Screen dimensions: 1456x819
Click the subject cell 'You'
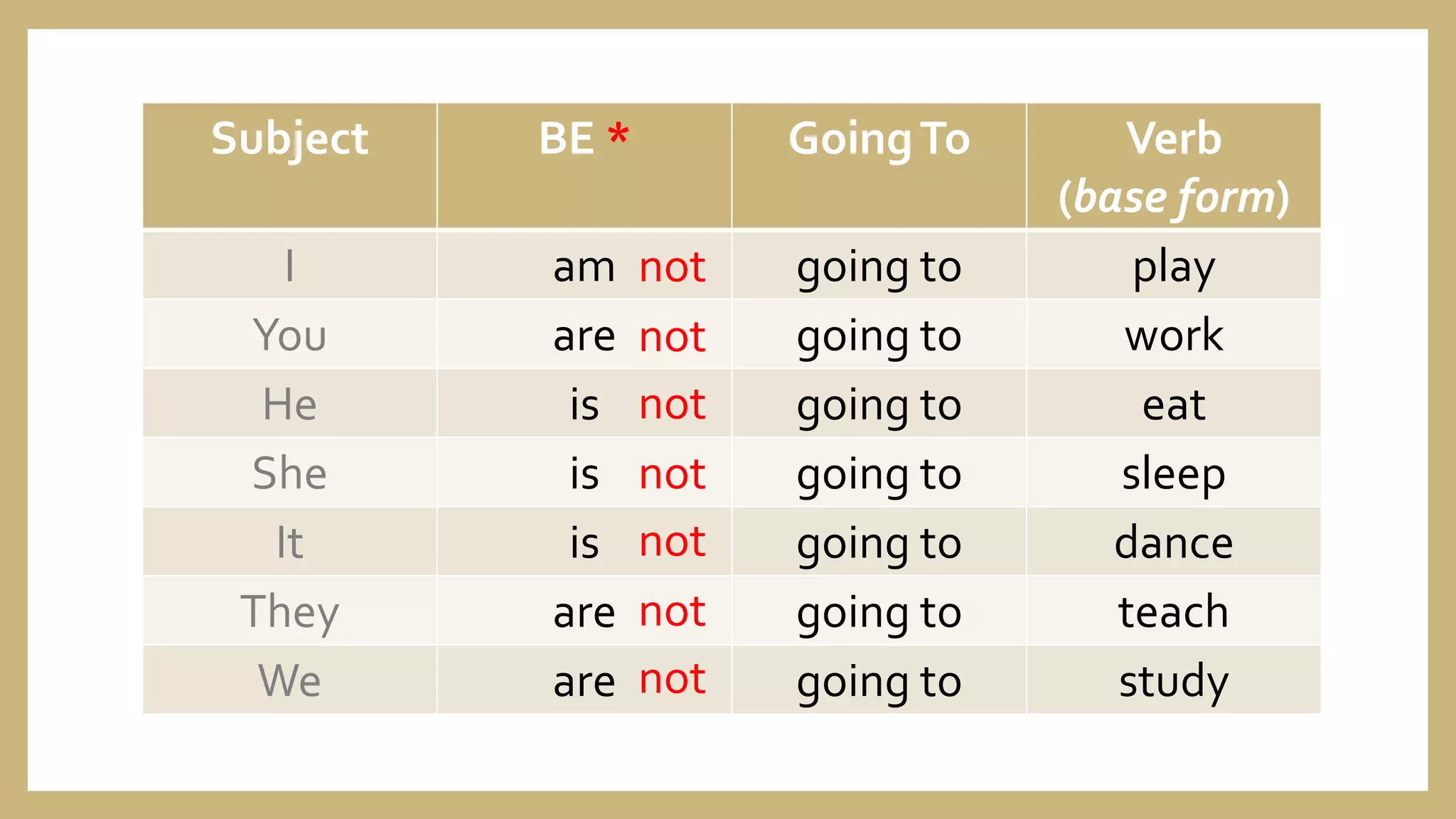click(290, 334)
